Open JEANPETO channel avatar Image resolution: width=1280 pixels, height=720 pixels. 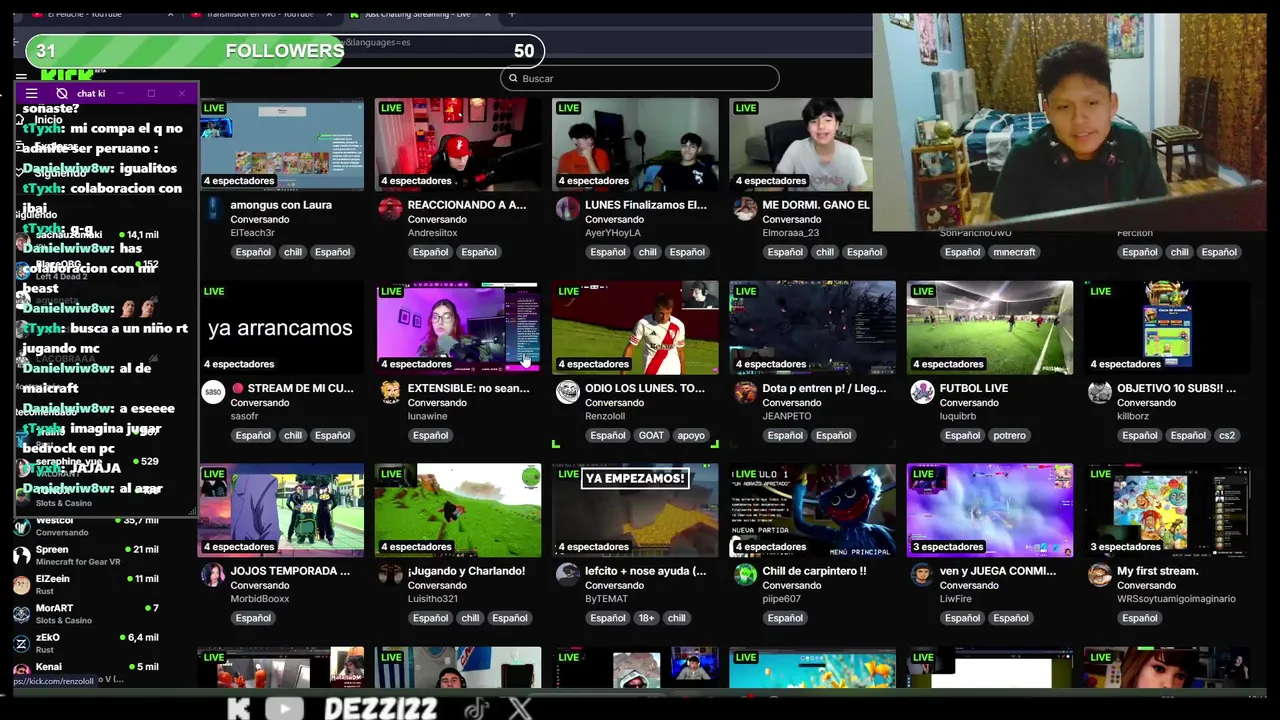[745, 392]
